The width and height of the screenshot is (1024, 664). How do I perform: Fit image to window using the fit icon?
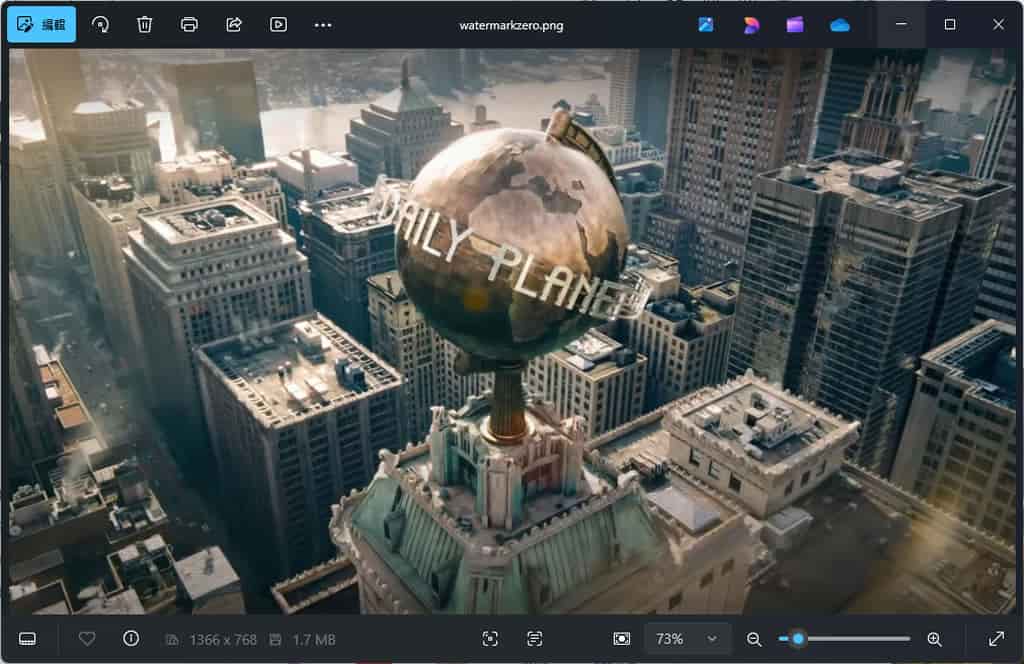click(x=622, y=639)
